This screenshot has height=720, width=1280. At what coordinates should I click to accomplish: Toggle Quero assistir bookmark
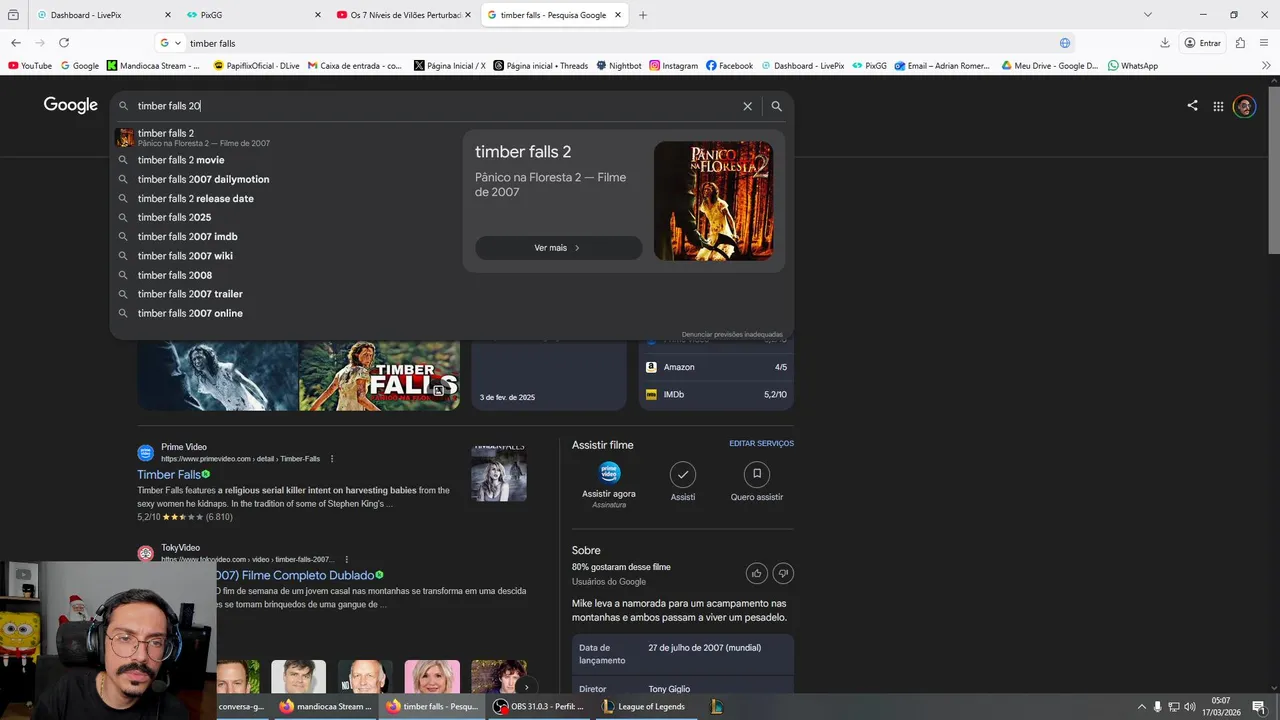[757, 474]
